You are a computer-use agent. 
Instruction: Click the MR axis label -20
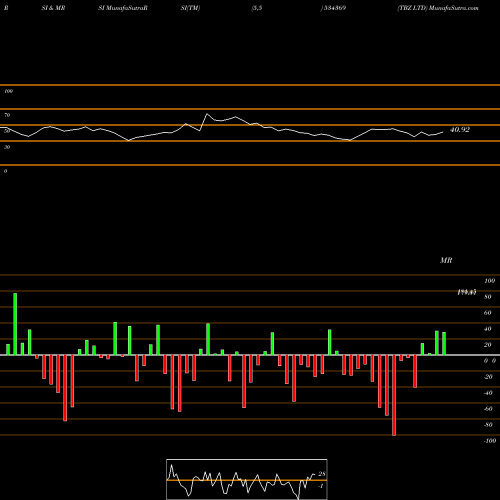[488, 377]
